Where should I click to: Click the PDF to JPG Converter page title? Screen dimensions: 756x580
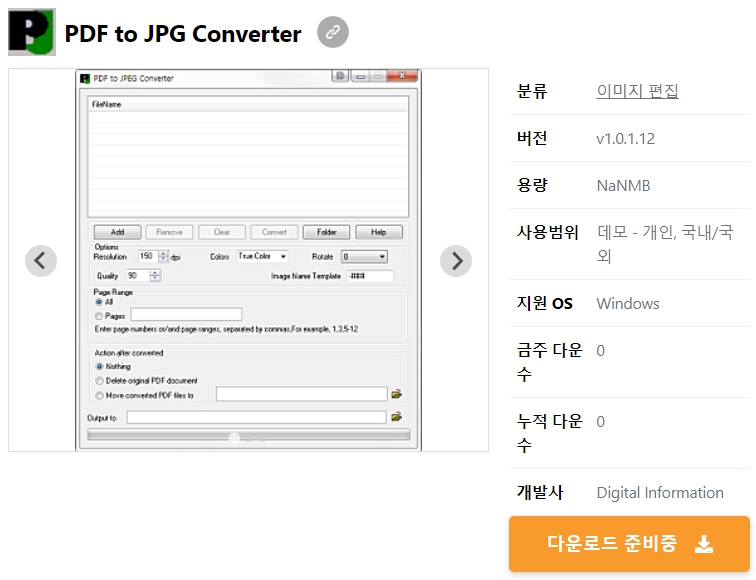pos(183,34)
